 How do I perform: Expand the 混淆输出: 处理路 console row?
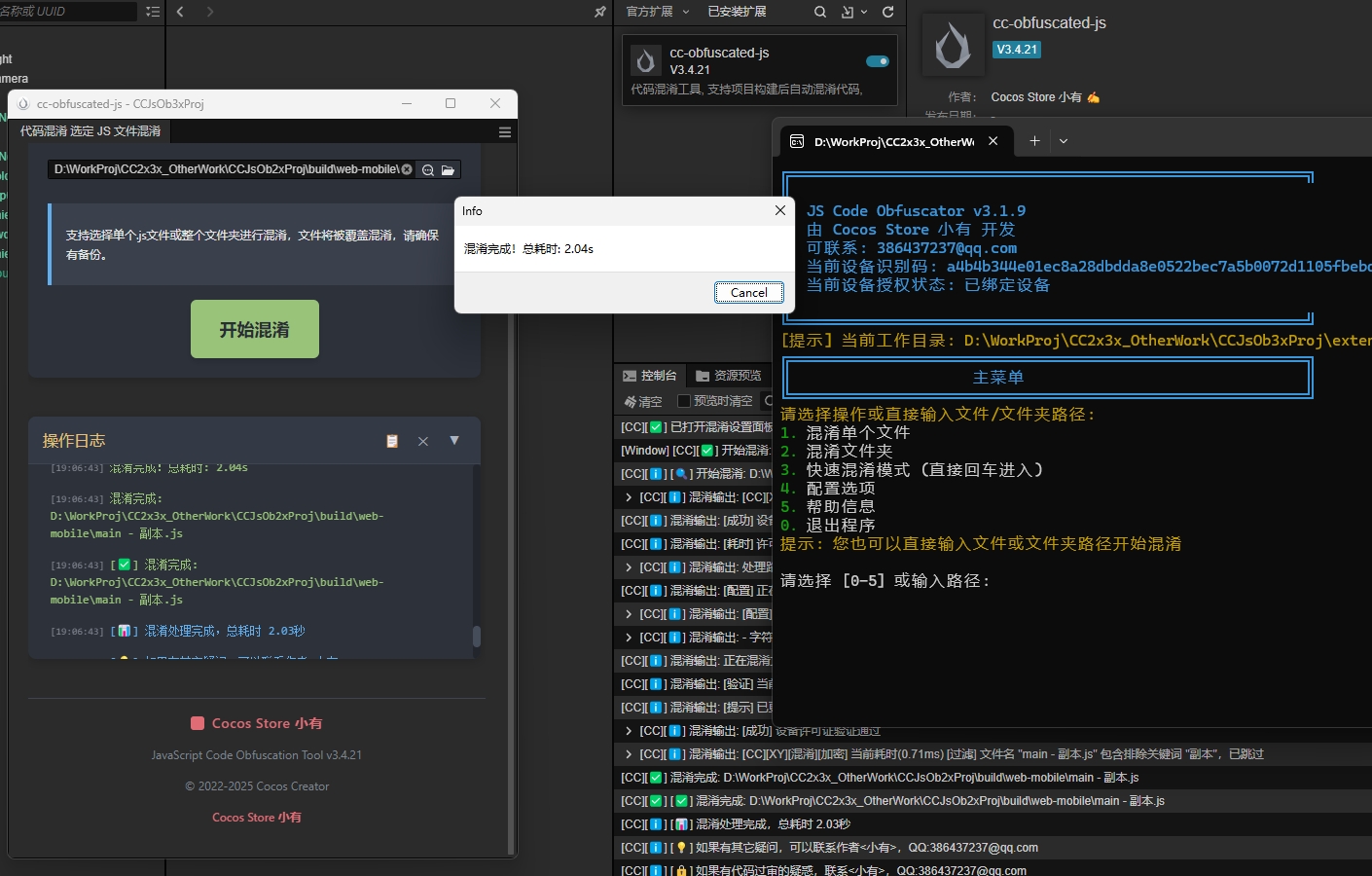click(629, 567)
